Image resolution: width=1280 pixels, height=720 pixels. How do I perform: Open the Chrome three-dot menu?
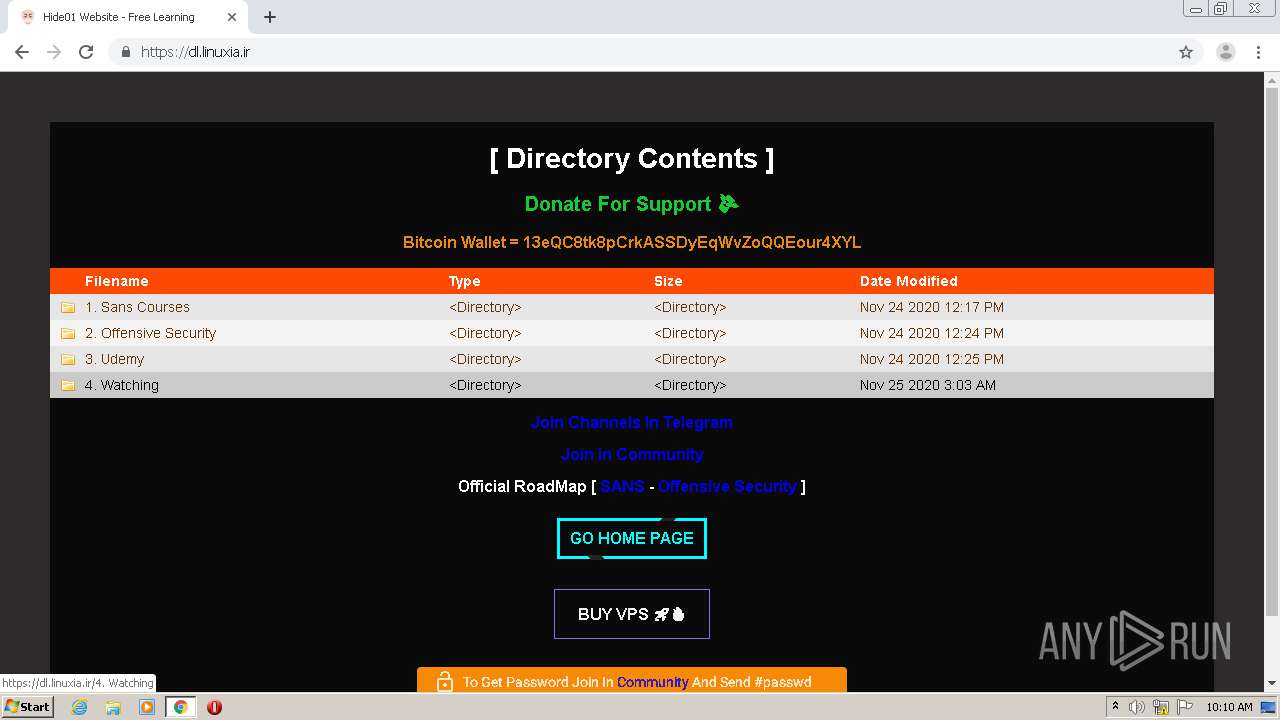pyautogui.click(x=1258, y=52)
